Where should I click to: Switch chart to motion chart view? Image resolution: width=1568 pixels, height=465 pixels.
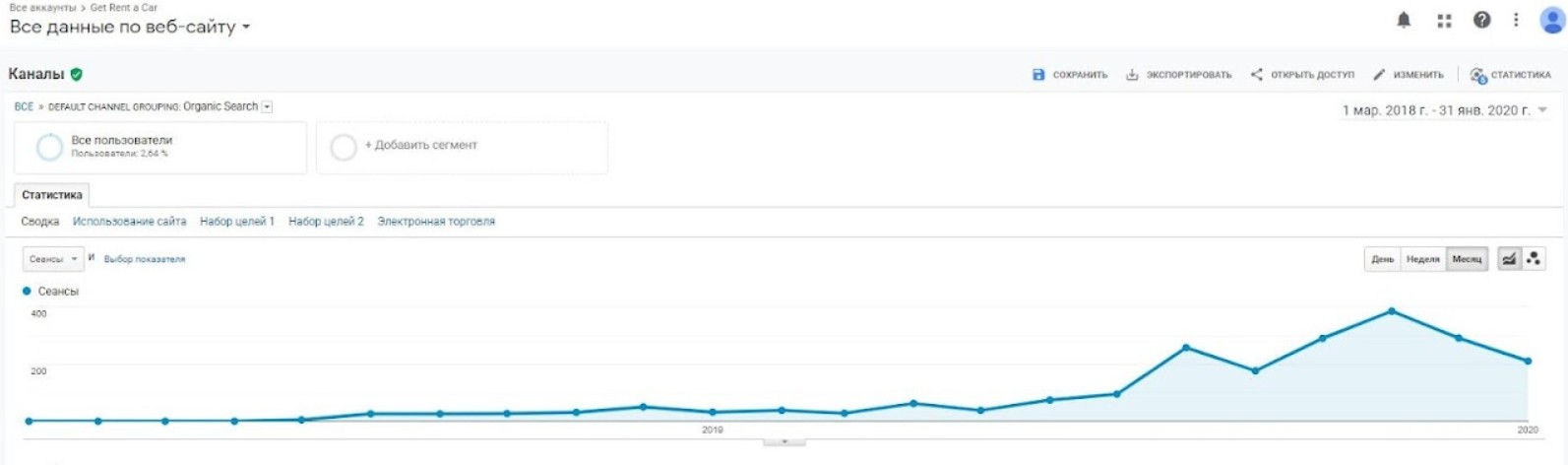(1533, 259)
